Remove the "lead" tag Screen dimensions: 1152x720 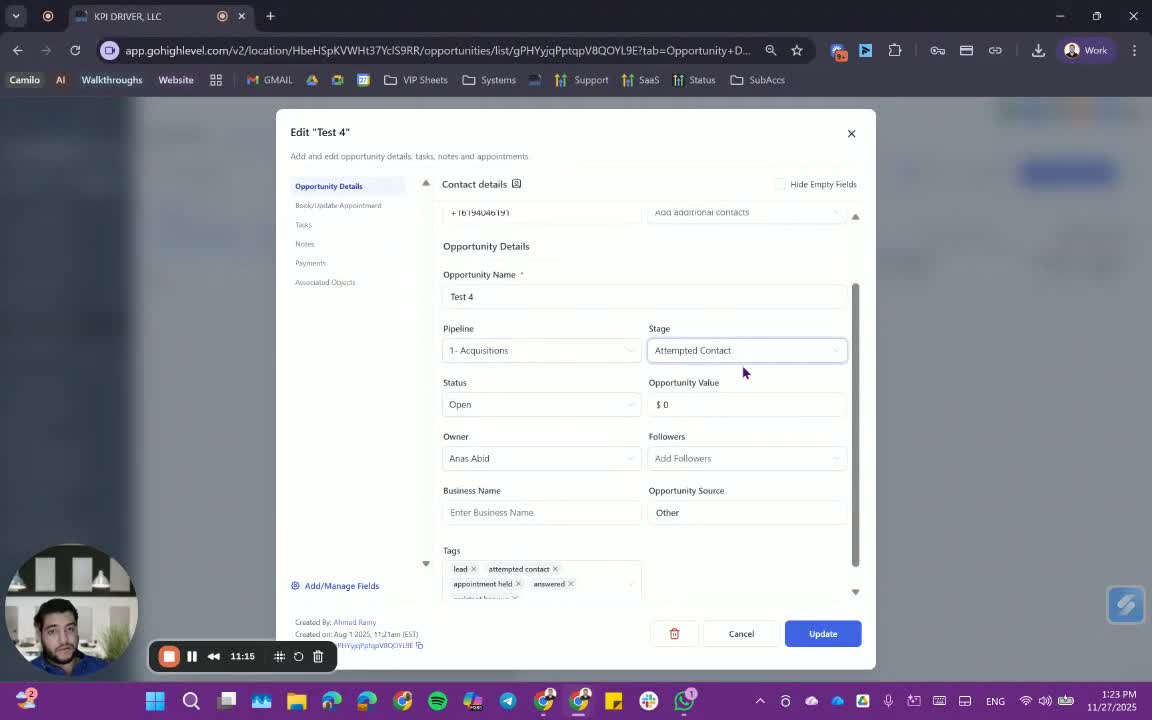coord(473,569)
